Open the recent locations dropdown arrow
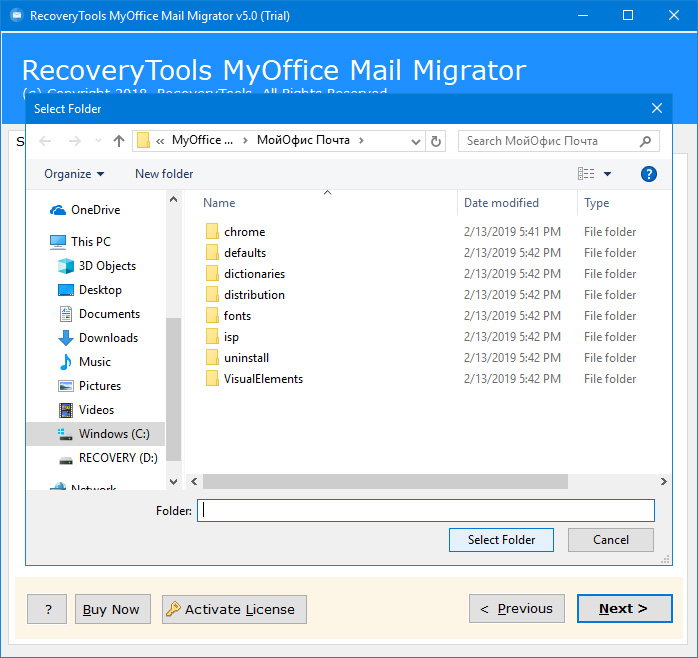 pos(98,141)
